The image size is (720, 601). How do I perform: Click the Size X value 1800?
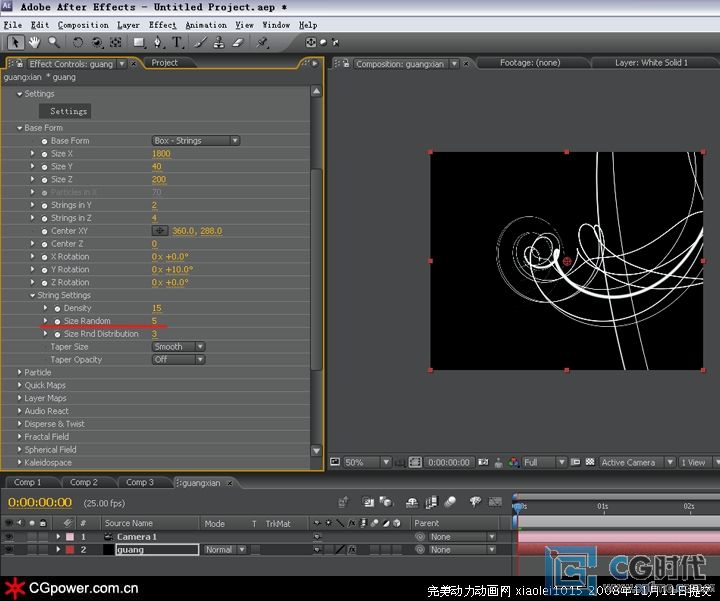(x=161, y=154)
